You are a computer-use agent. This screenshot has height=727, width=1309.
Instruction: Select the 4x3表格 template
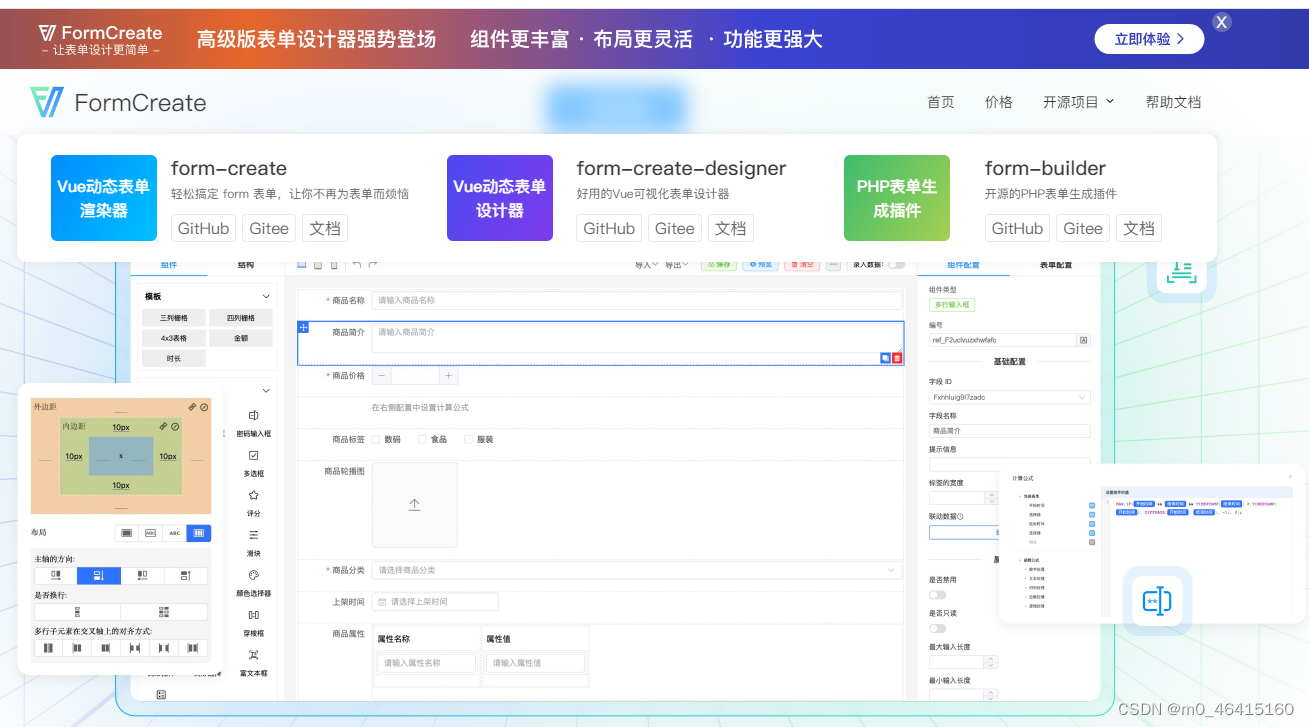coord(173,338)
